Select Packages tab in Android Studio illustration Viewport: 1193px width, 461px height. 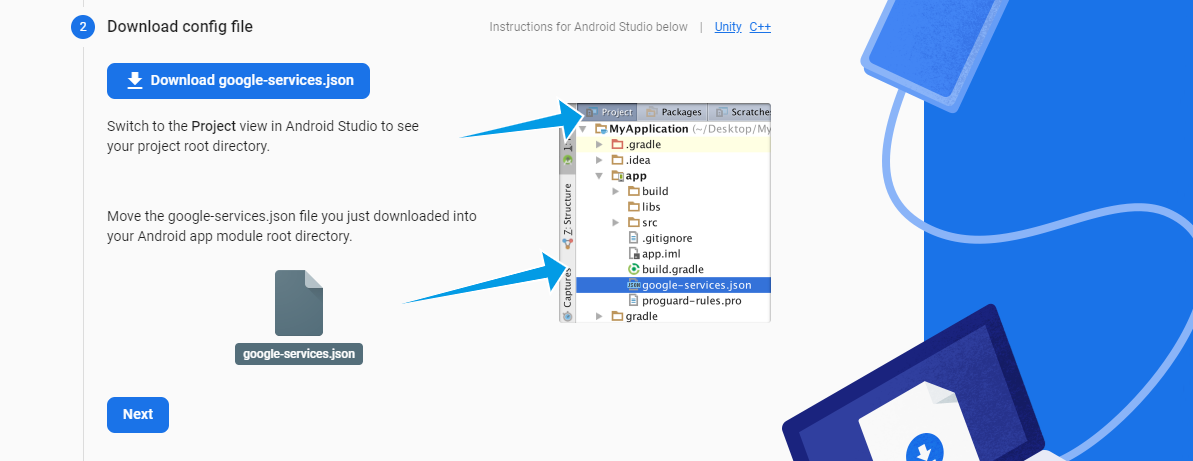pos(673,112)
